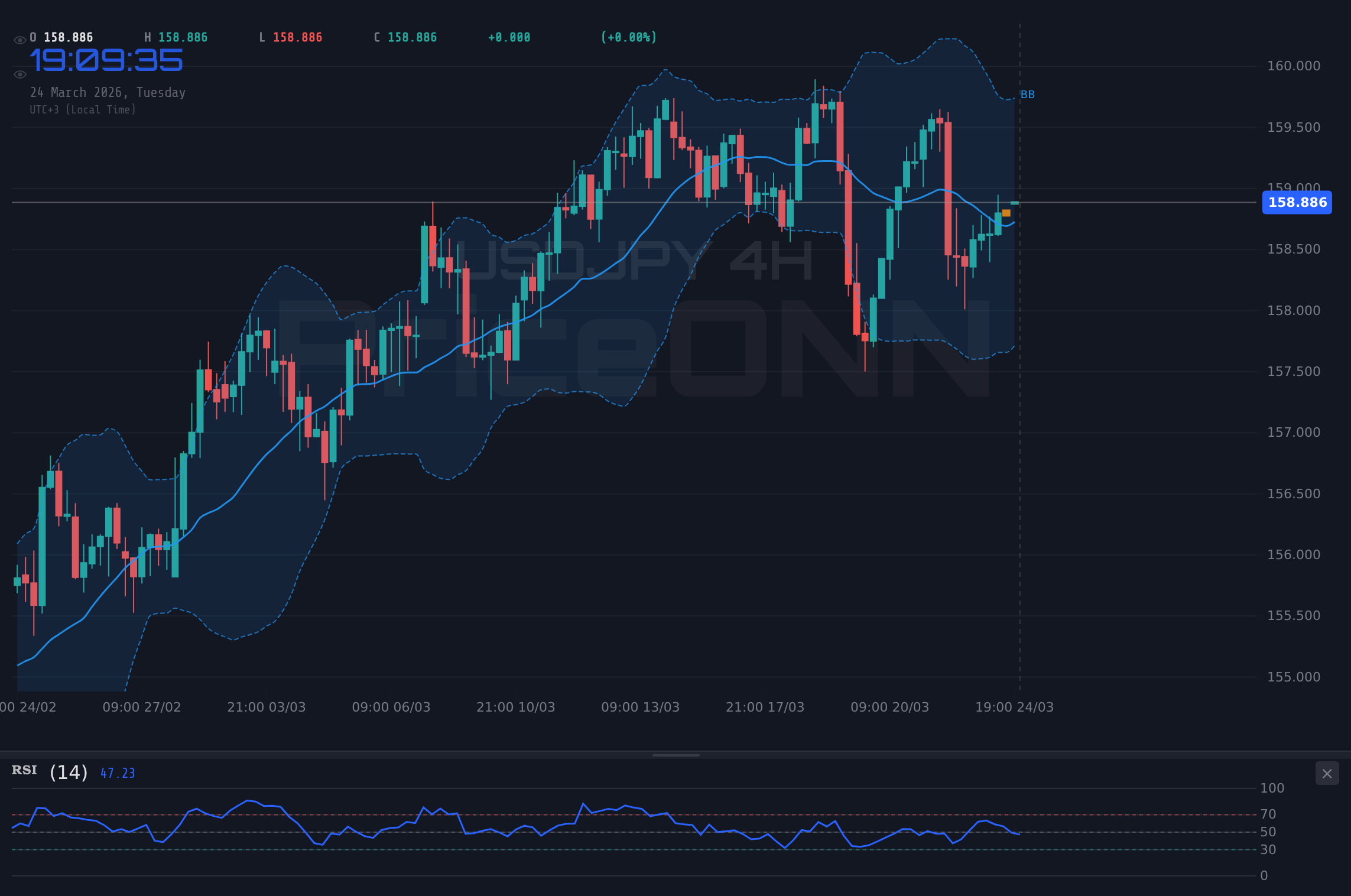This screenshot has height=896, width=1351.
Task: Select the 19:00 24/03 time axis label
Action: pyautogui.click(x=1014, y=707)
